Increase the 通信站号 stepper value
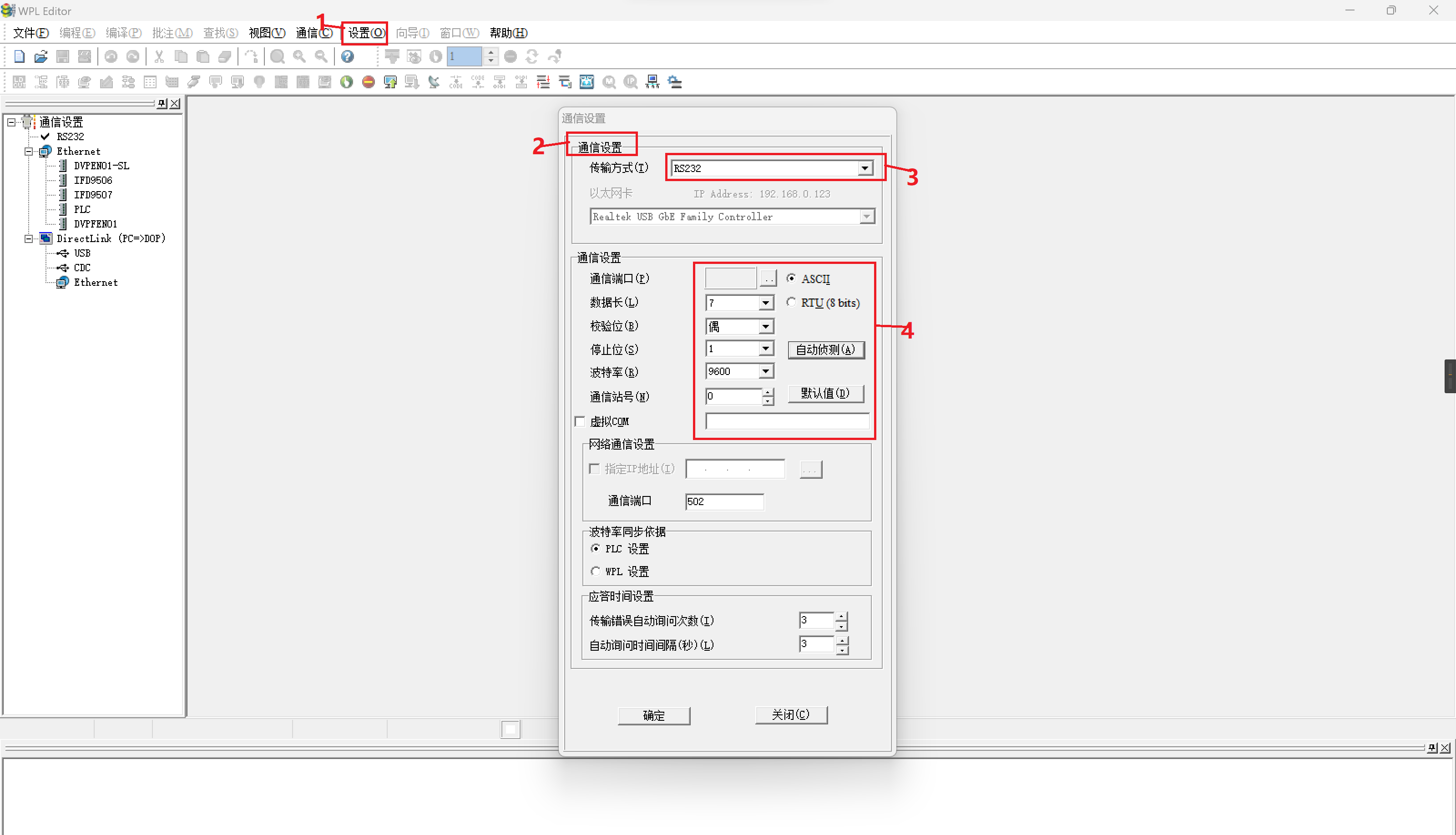The height and width of the screenshot is (835, 1456). pyautogui.click(x=768, y=392)
